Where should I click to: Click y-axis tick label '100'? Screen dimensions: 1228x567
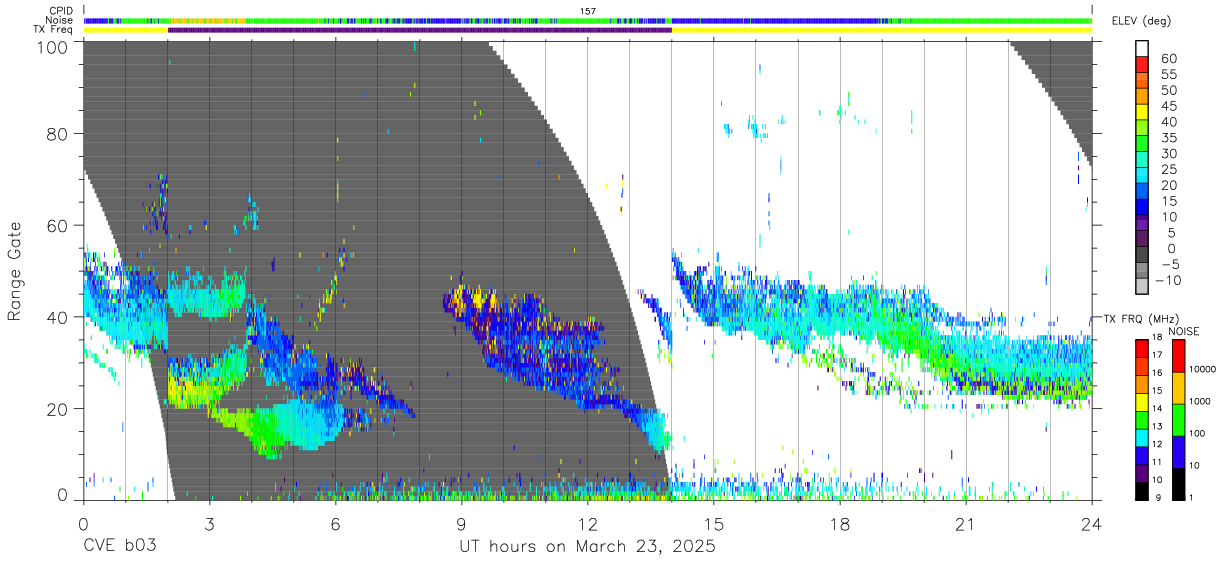click(51, 46)
